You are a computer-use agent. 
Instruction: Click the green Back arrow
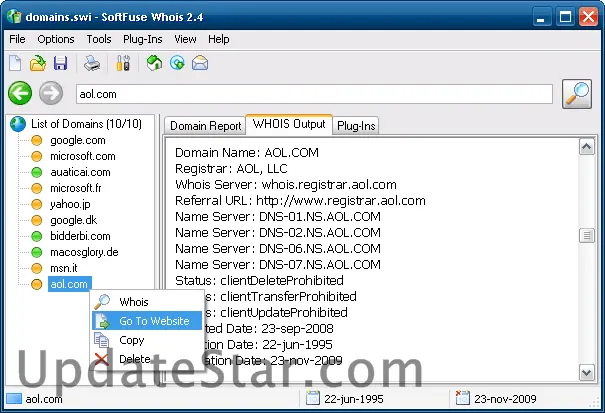(x=20, y=93)
